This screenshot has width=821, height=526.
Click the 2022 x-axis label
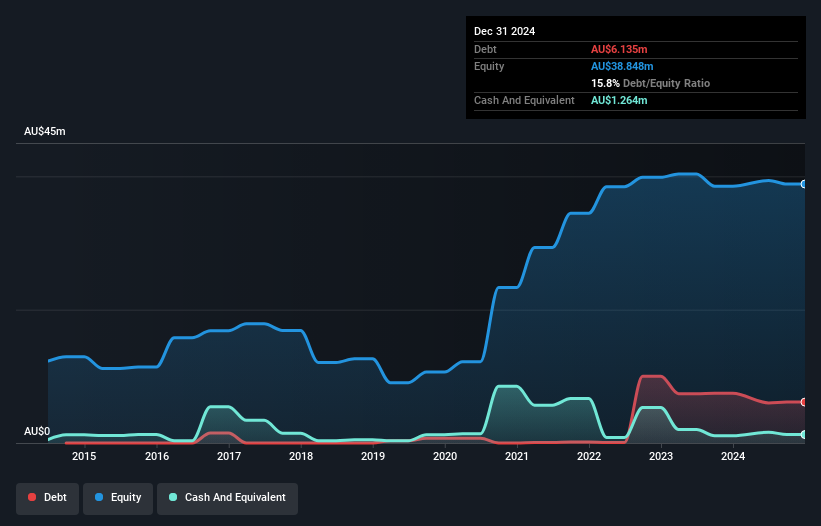point(589,456)
